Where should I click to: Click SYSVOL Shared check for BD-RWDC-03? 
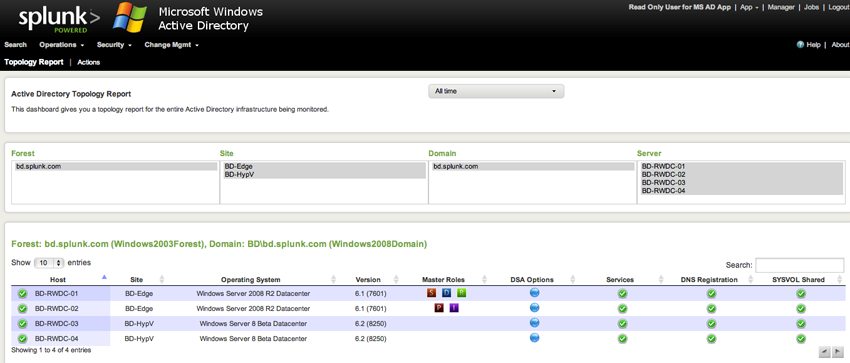801,324
